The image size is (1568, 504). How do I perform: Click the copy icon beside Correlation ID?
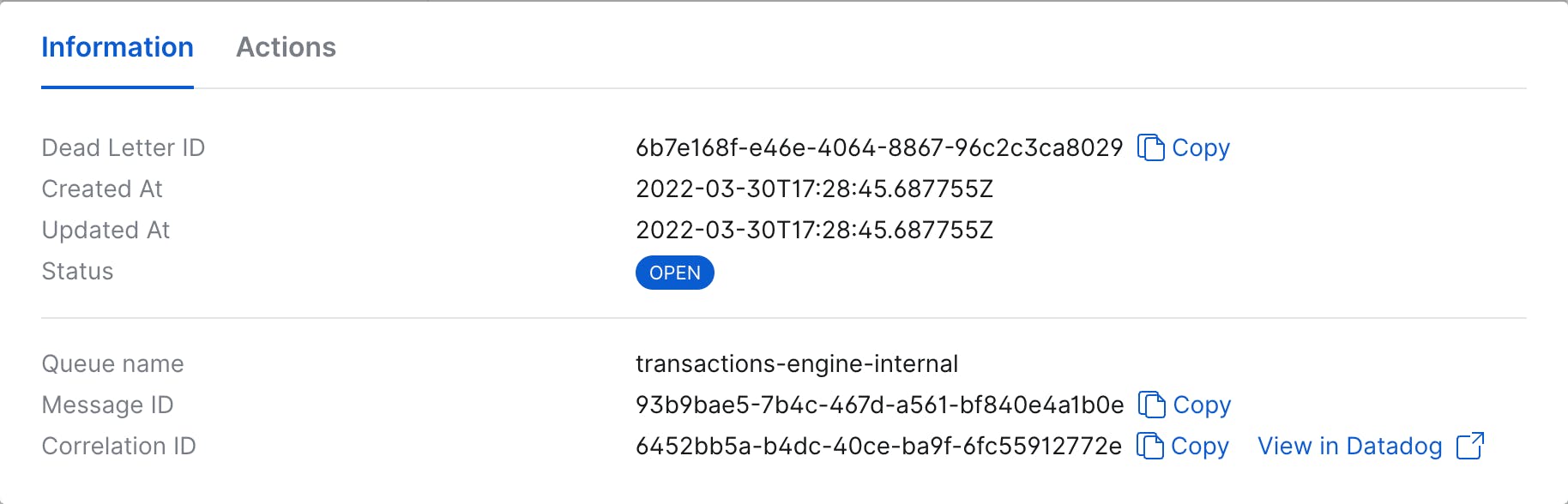coord(1149,446)
